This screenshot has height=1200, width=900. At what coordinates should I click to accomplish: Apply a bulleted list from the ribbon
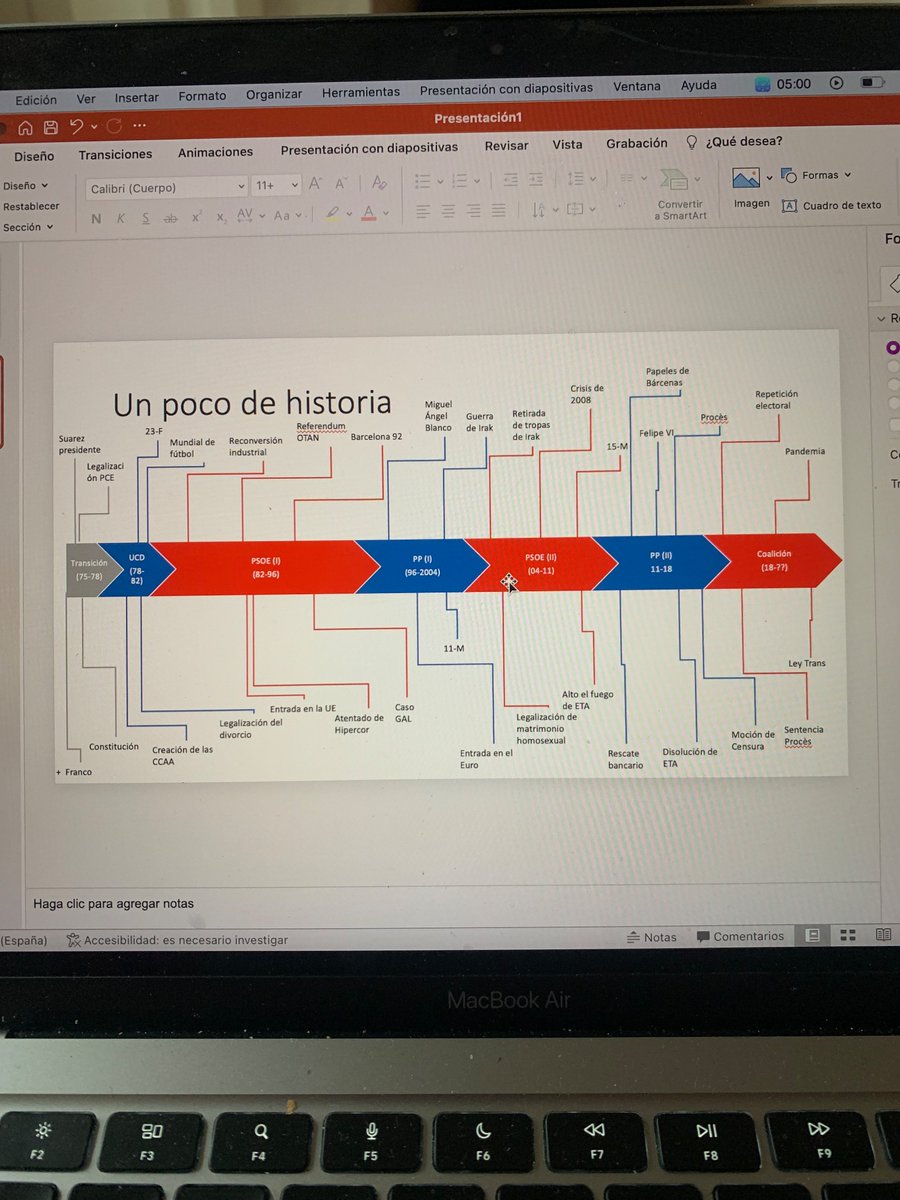click(x=423, y=180)
